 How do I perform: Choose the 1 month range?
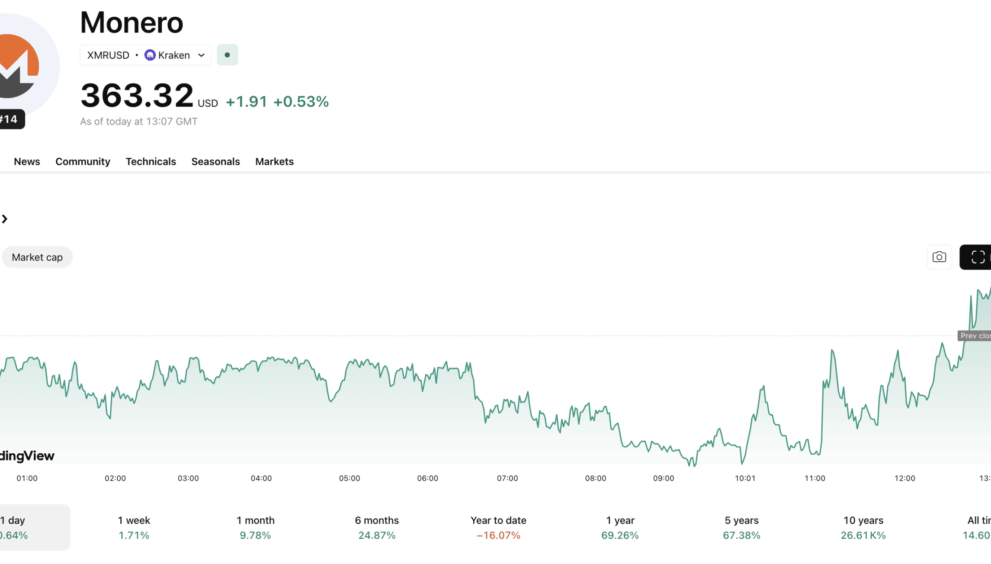[x=255, y=527]
